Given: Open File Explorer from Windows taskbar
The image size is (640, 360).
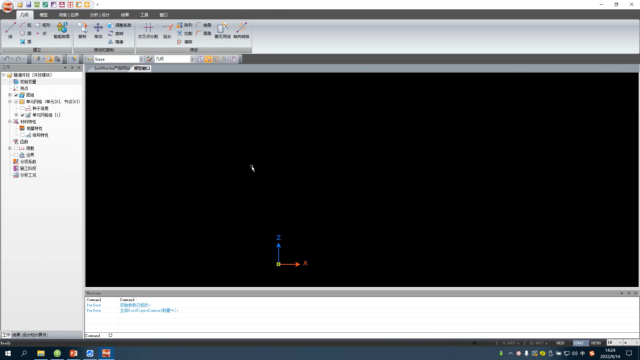Looking at the screenshot, I should [41, 353].
